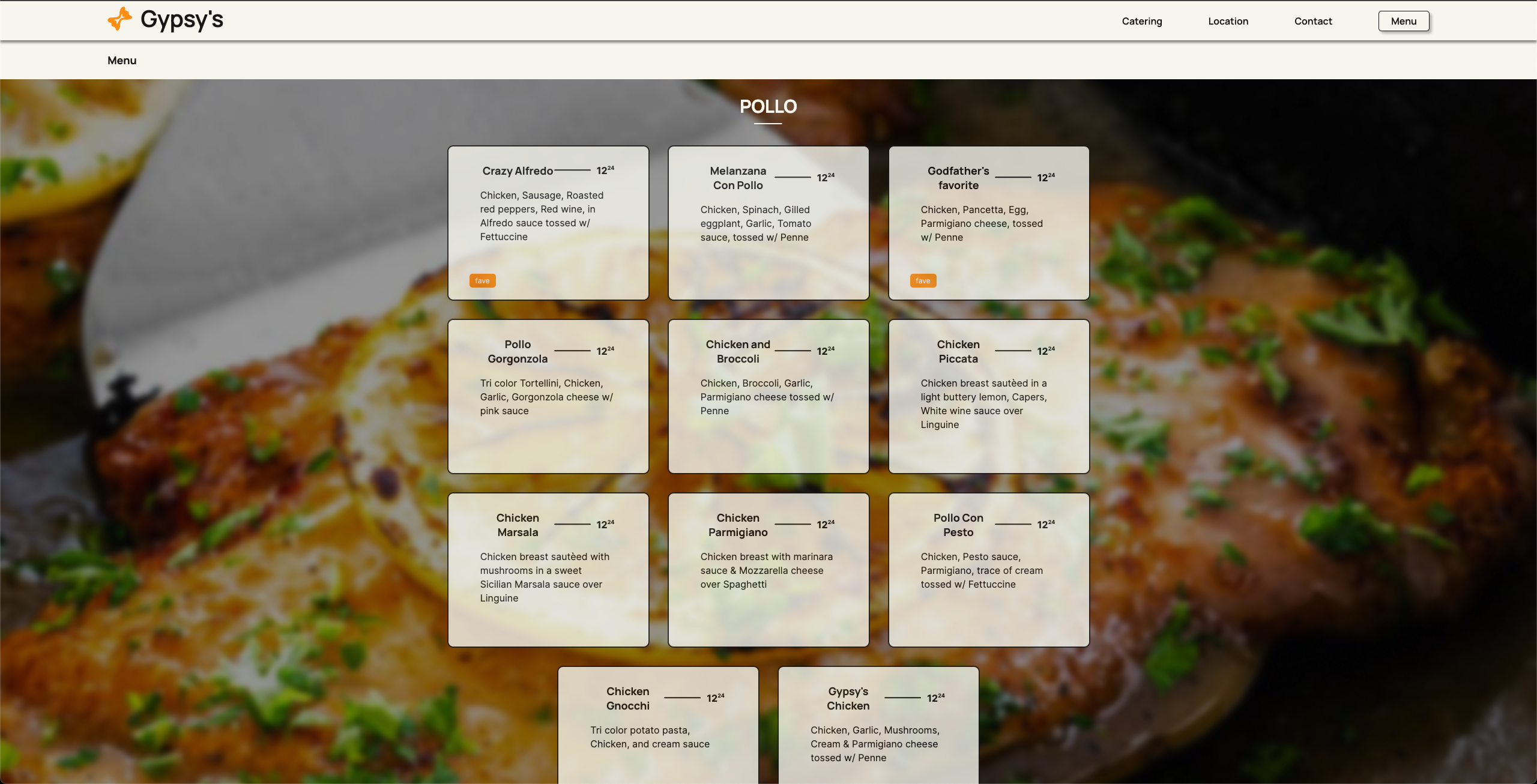Viewport: 1537px width, 784px height.
Task: Click the Melanzana Con Pollo price
Action: point(826,178)
